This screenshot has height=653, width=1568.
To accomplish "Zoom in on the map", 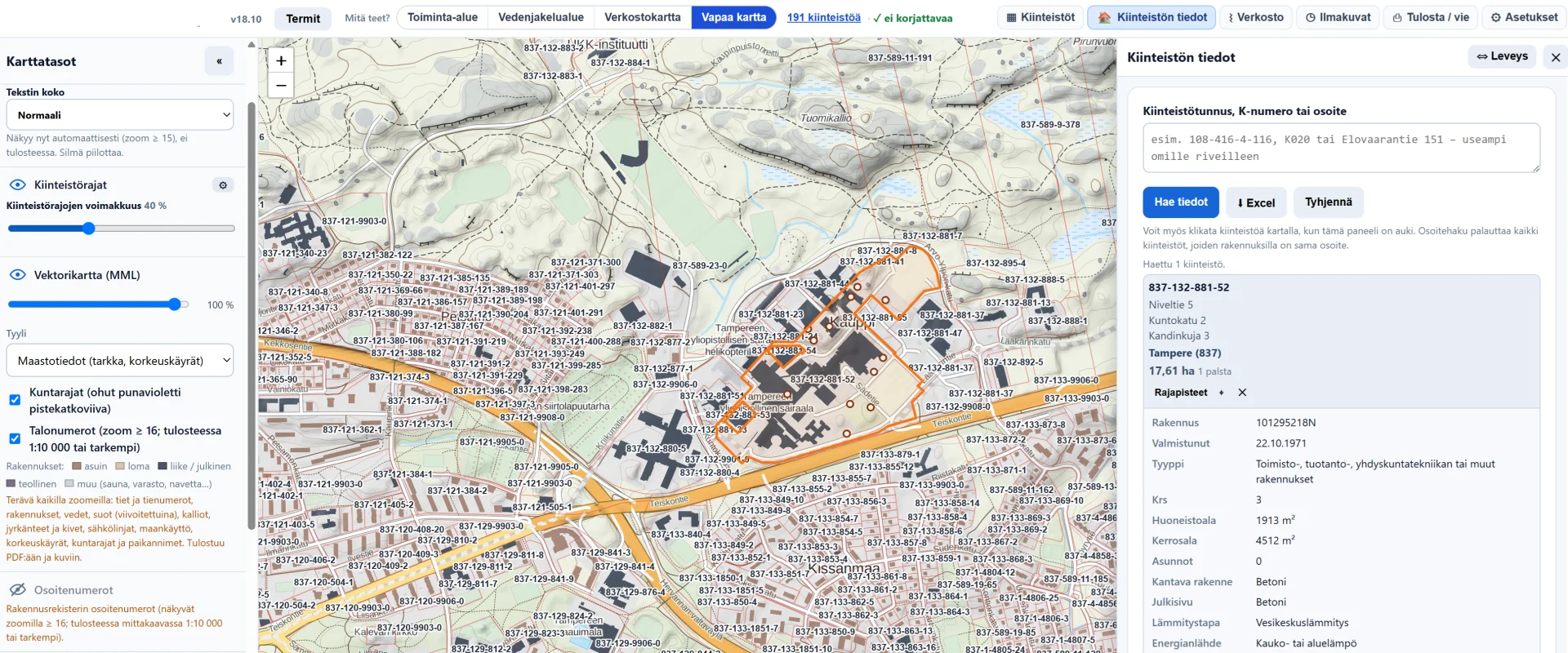I will click(281, 60).
